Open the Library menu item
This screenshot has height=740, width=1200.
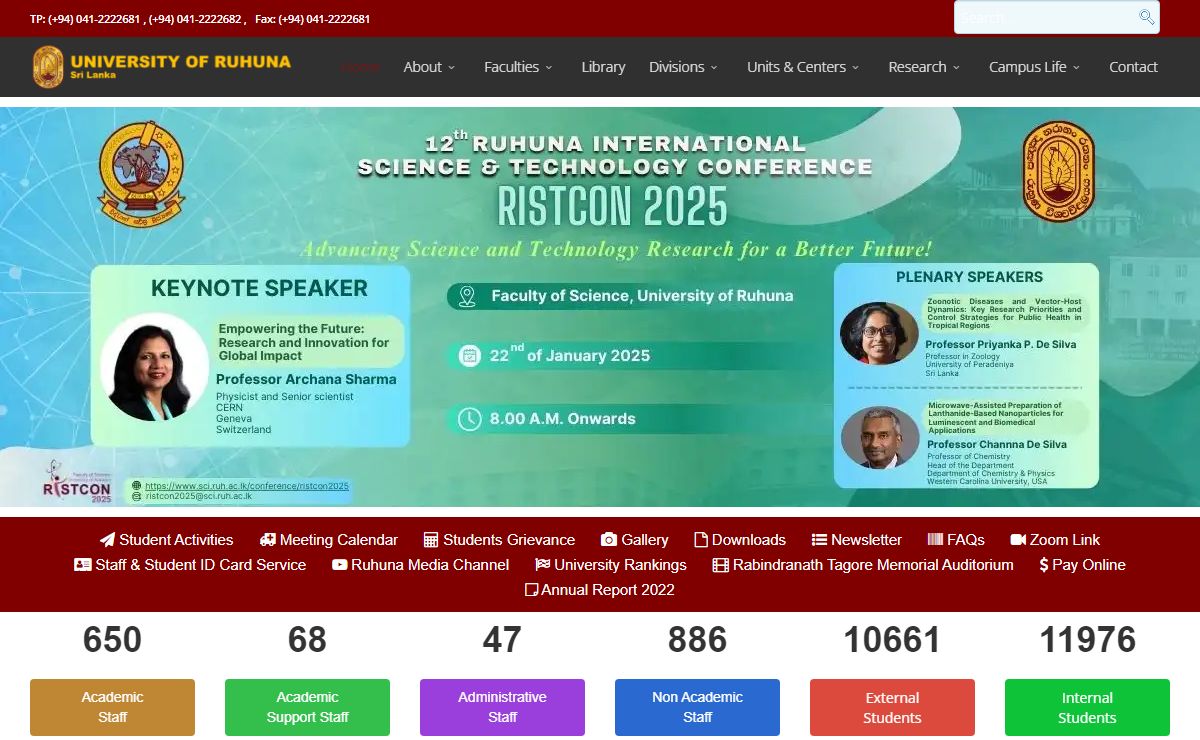(603, 67)
